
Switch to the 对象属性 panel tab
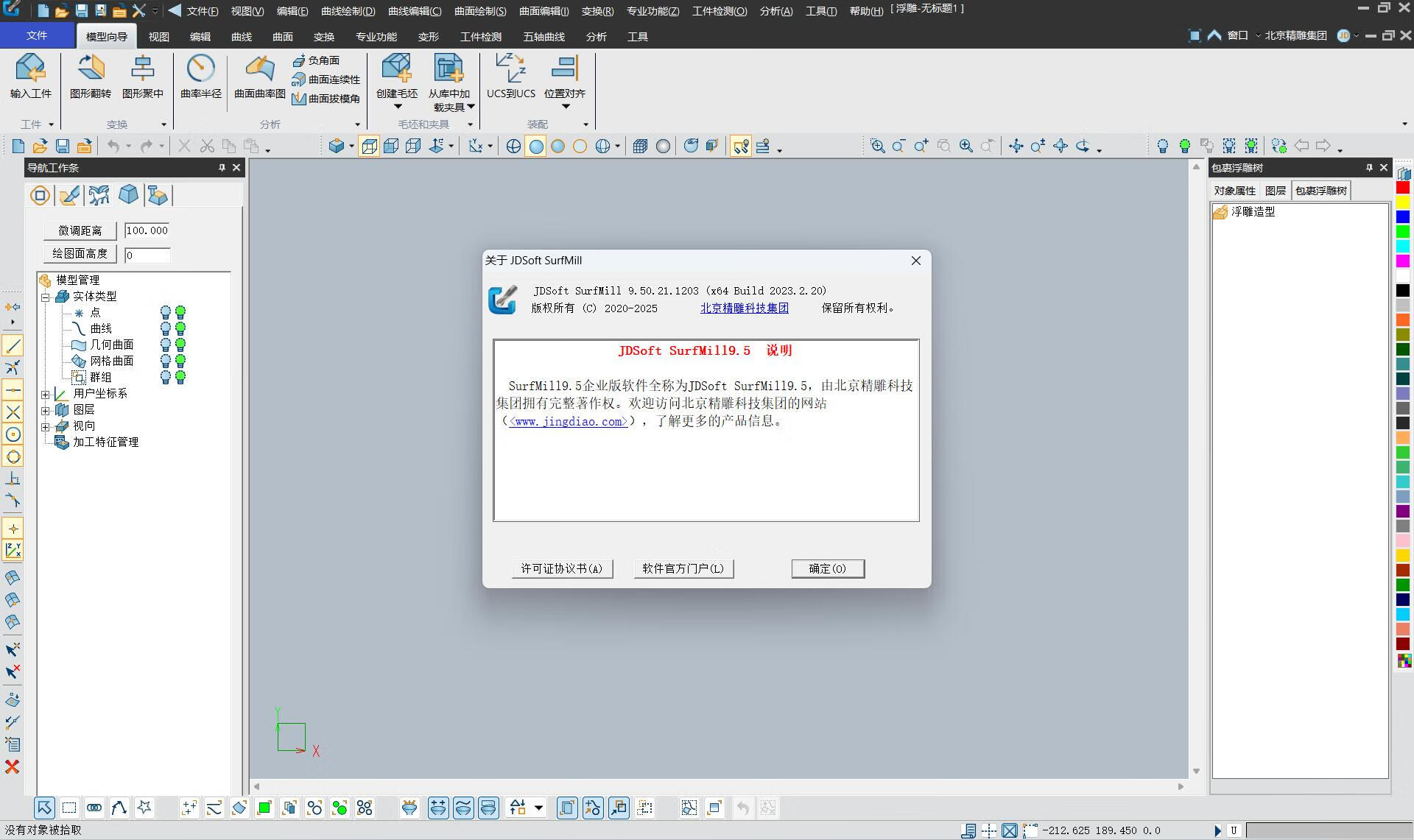(x=1235, y=191)
